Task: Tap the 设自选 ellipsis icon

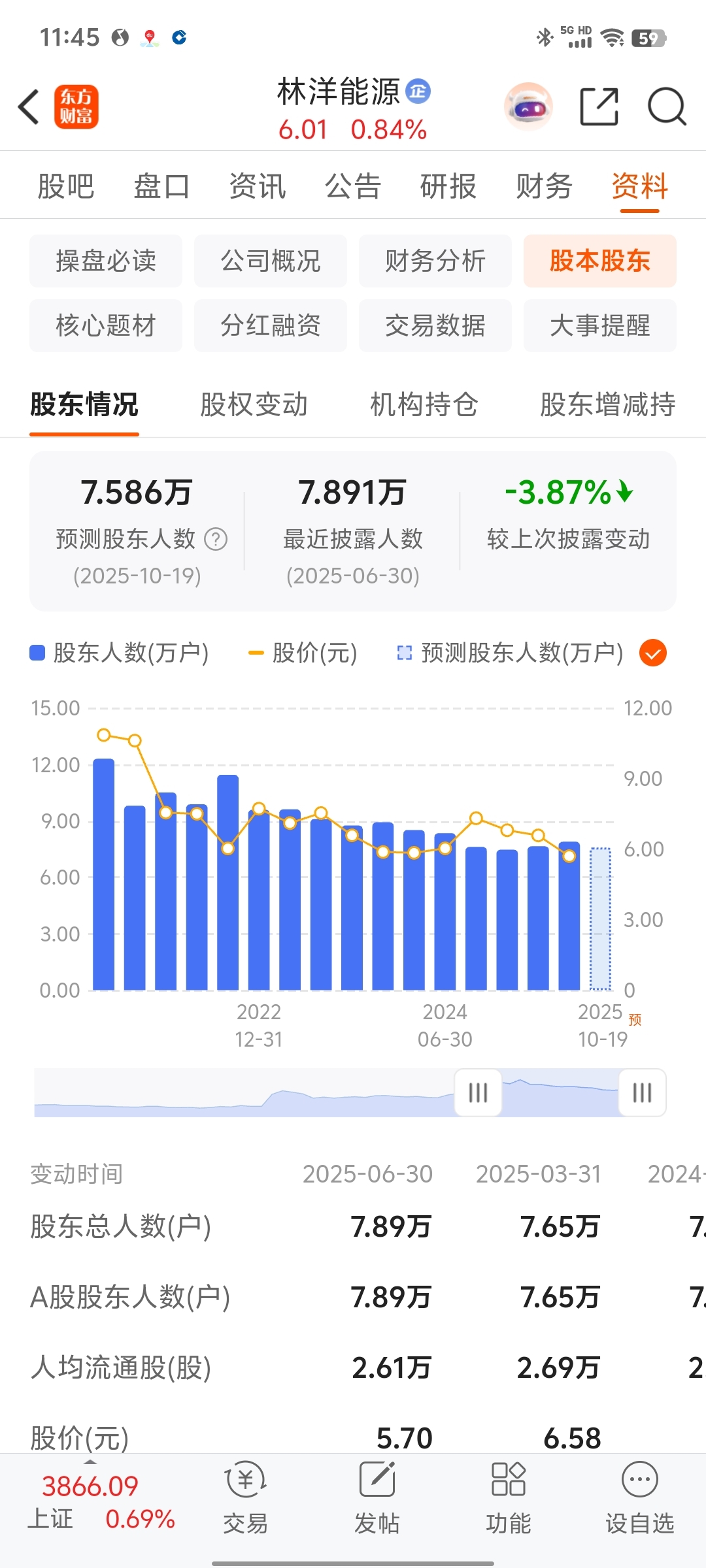Action: point(640,1480)
